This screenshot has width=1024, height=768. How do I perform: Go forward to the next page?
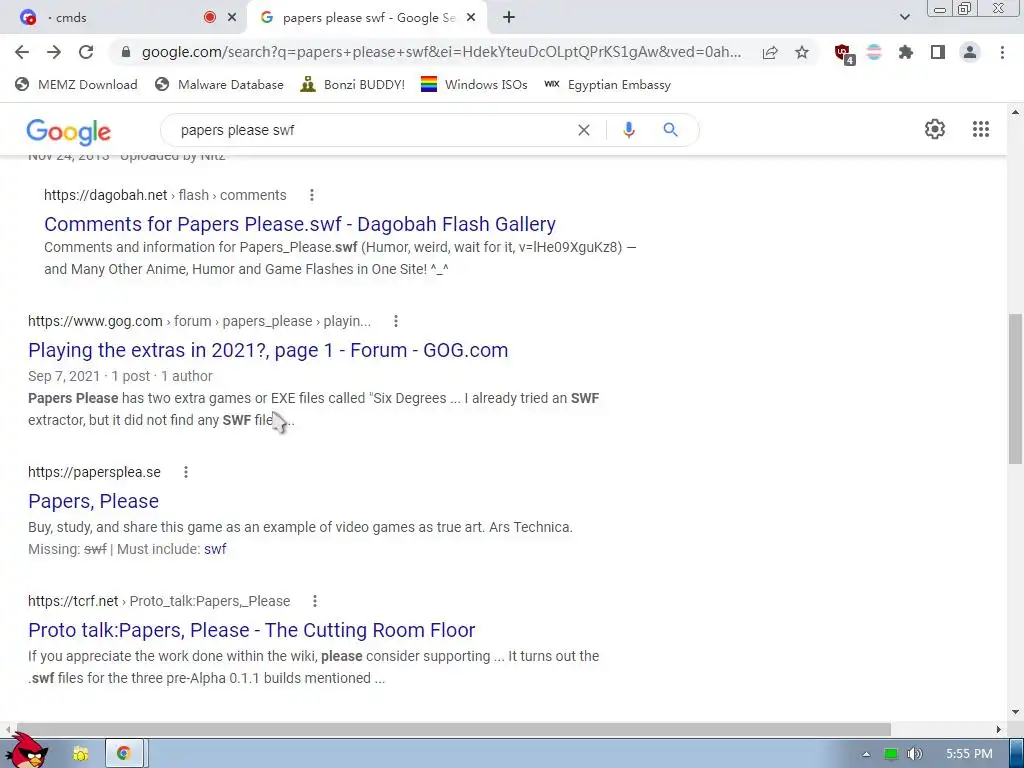pos(54,52)
